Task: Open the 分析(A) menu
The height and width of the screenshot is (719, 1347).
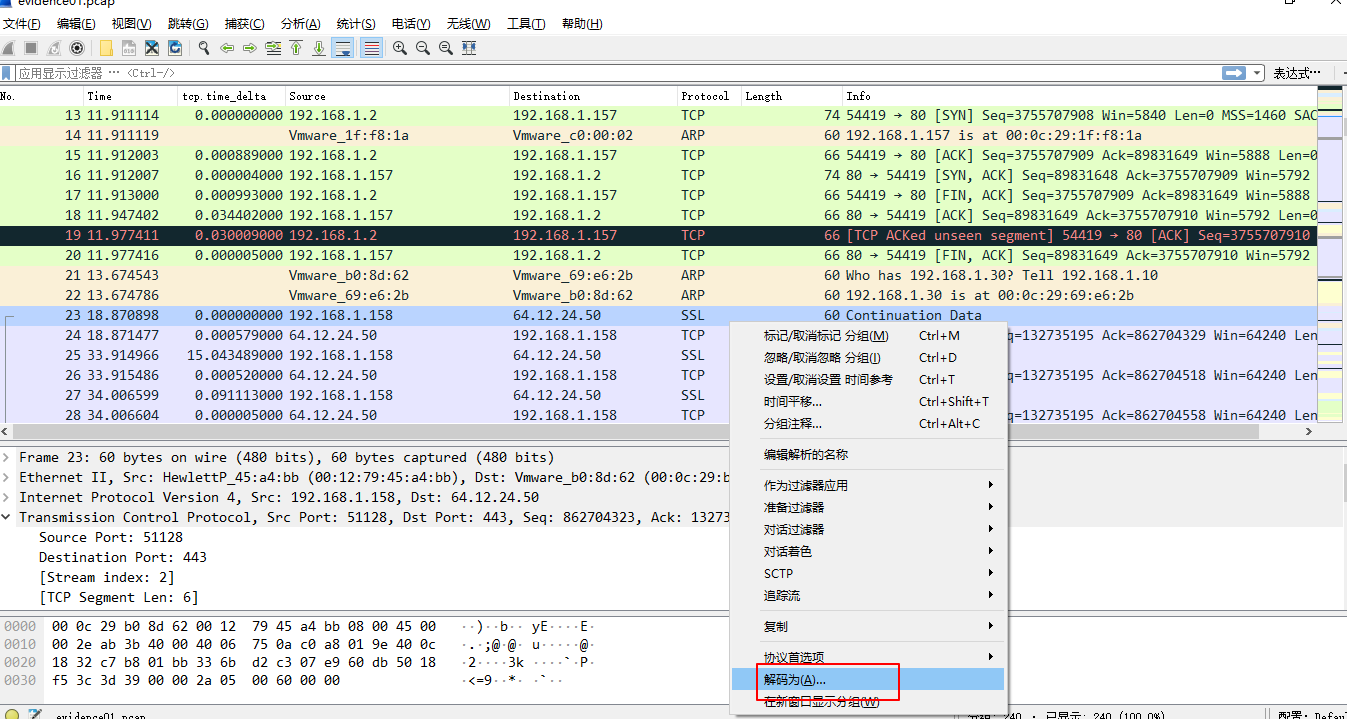Action: pos(301,24)
